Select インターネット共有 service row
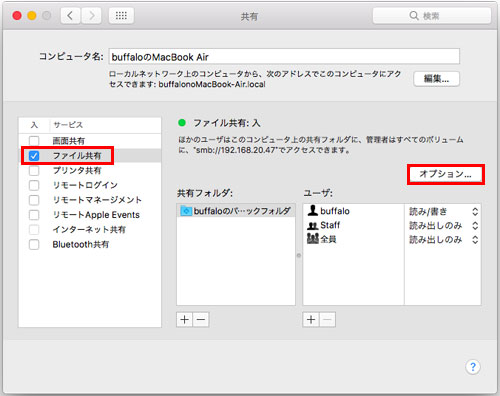Screen dimensions: 500x396 90,229
